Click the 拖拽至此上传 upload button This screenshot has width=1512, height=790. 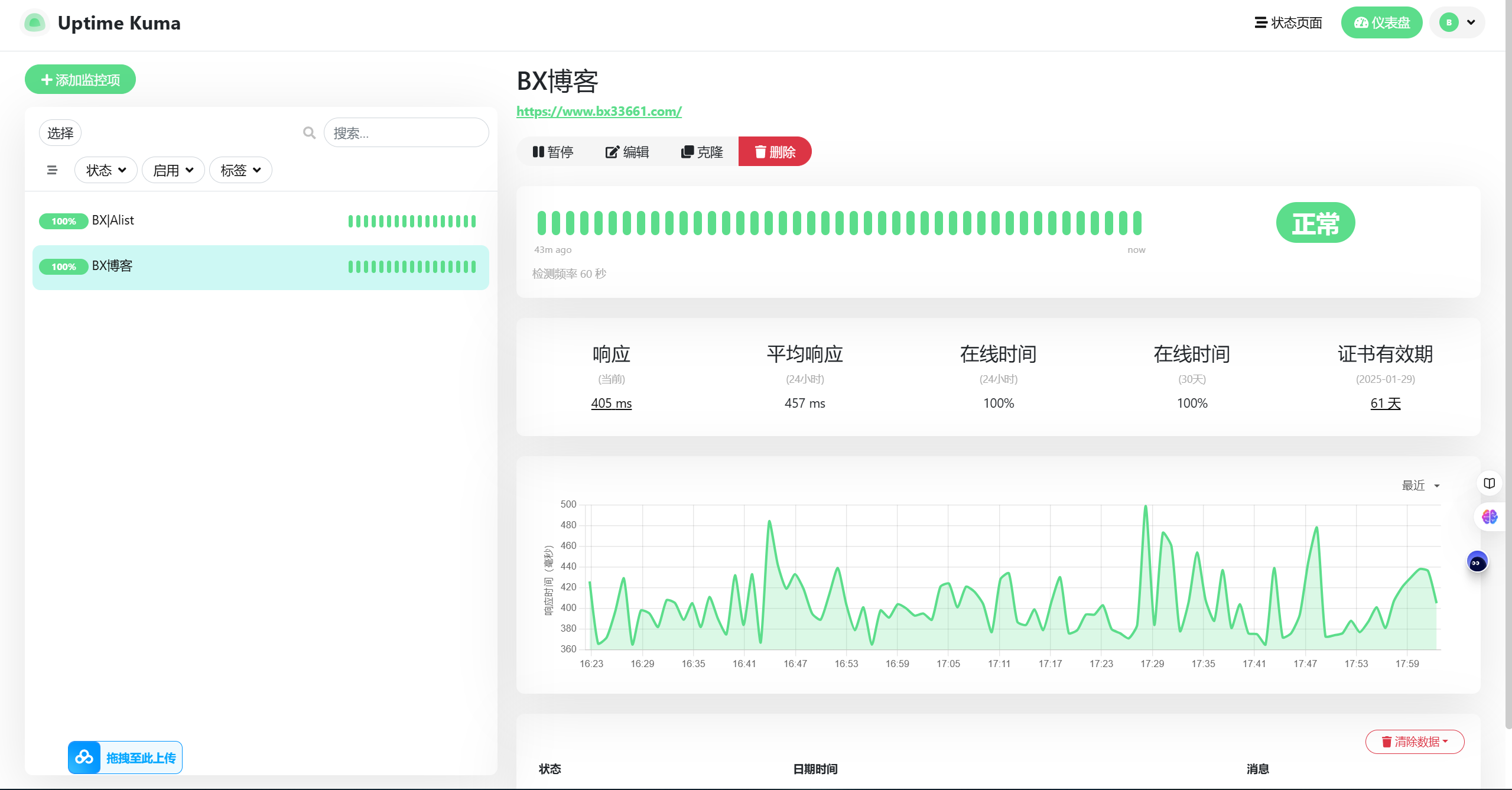125,758
